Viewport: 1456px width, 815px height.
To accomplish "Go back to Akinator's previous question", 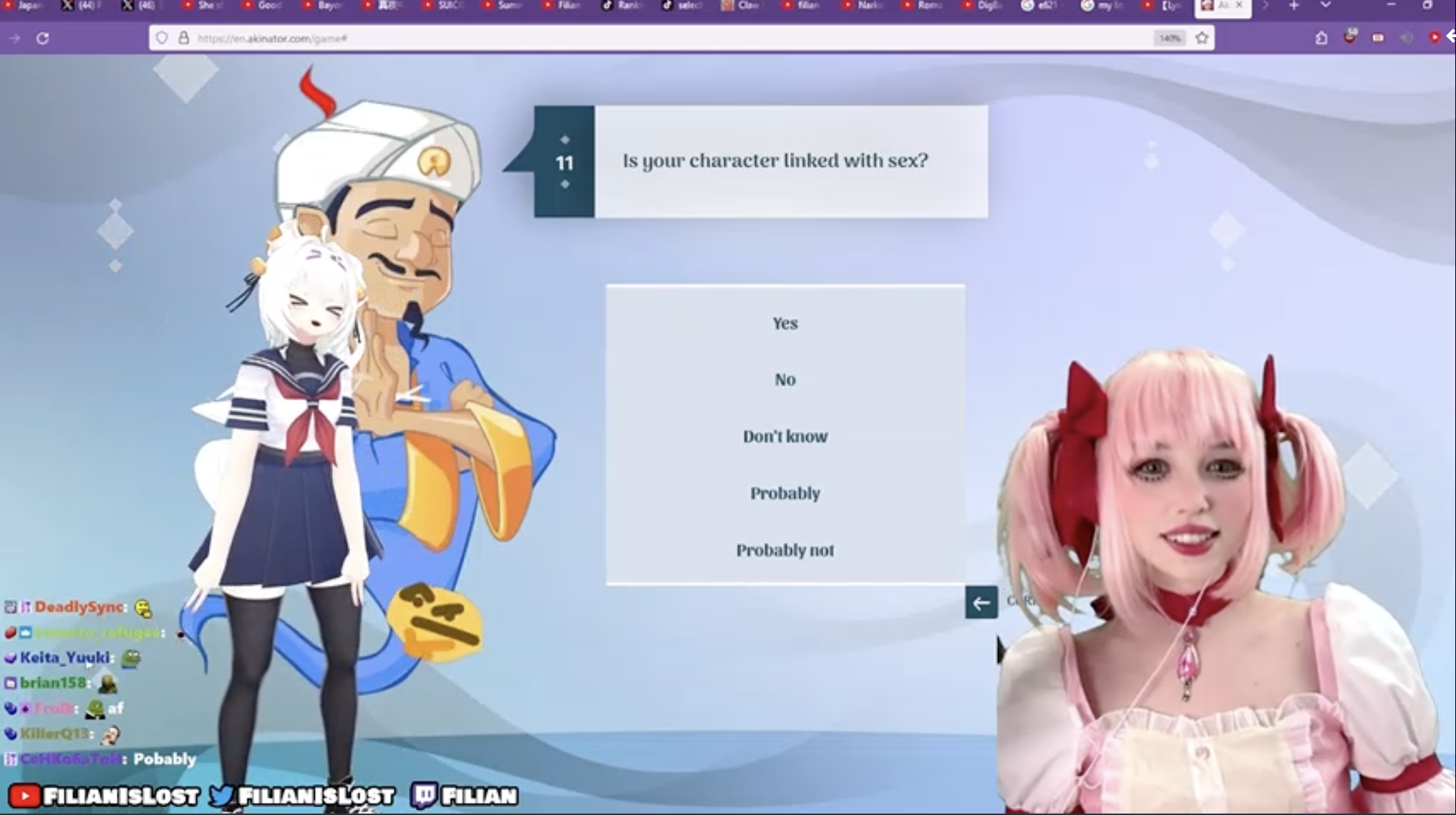I will click(981, 603).
